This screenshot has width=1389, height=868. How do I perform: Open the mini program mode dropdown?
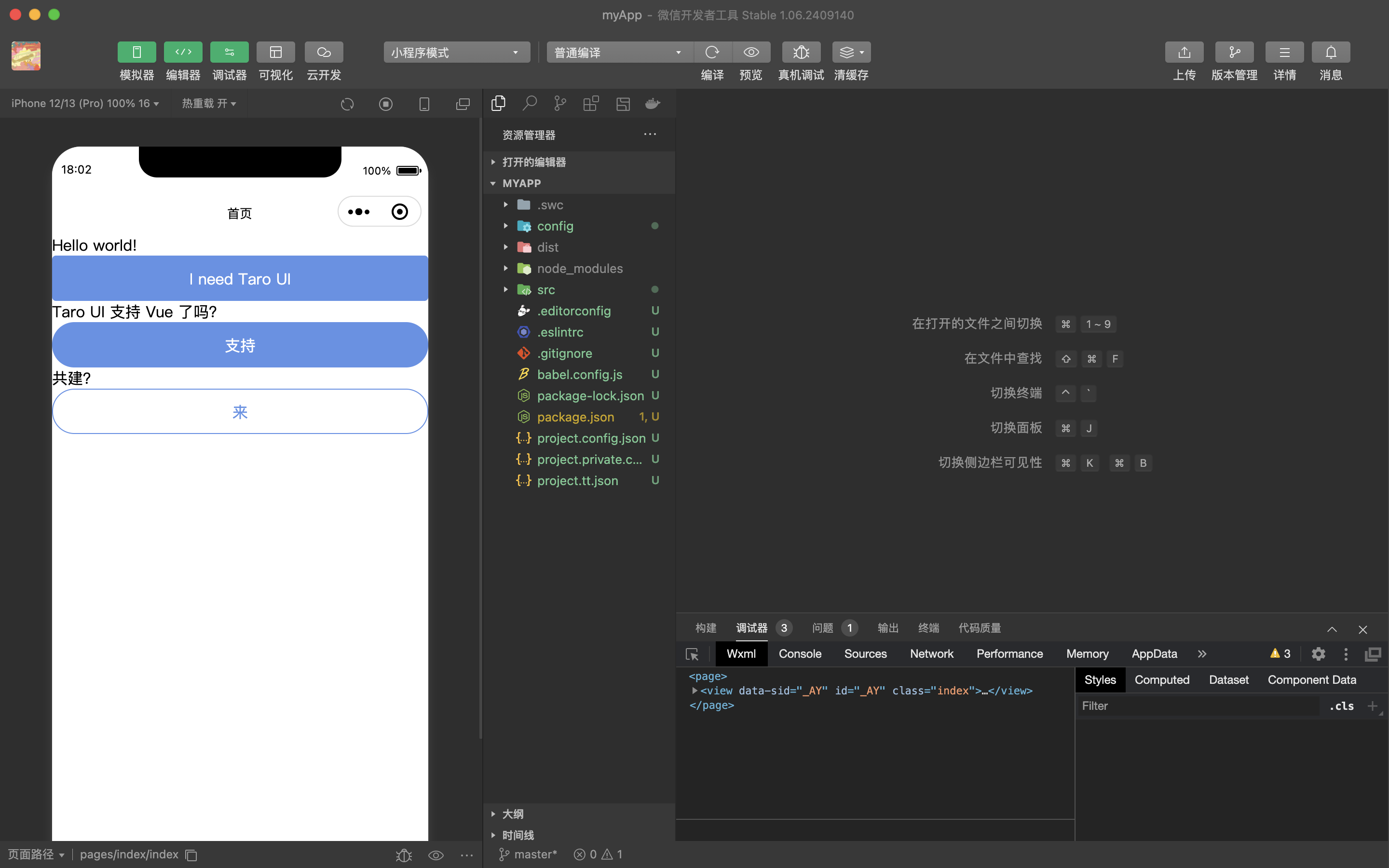tap(456, 52)
